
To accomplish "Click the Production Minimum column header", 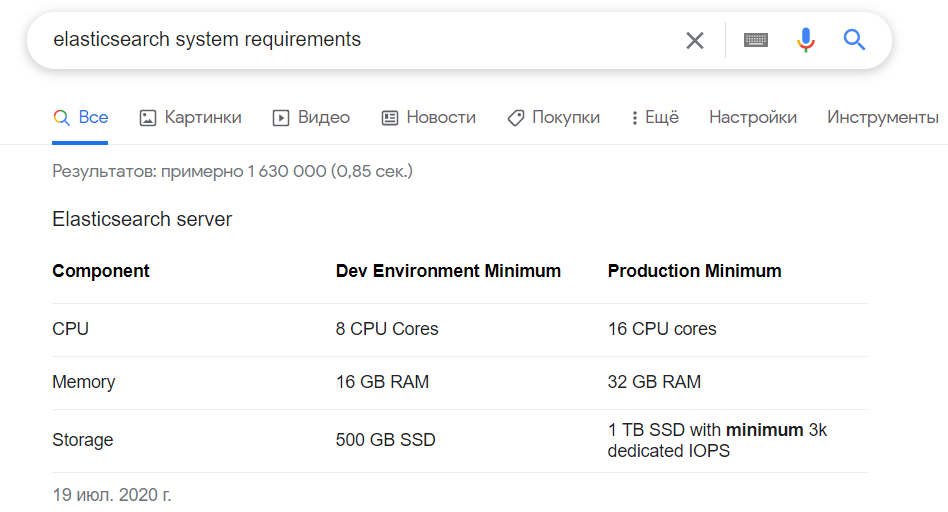I will [694, 271].
